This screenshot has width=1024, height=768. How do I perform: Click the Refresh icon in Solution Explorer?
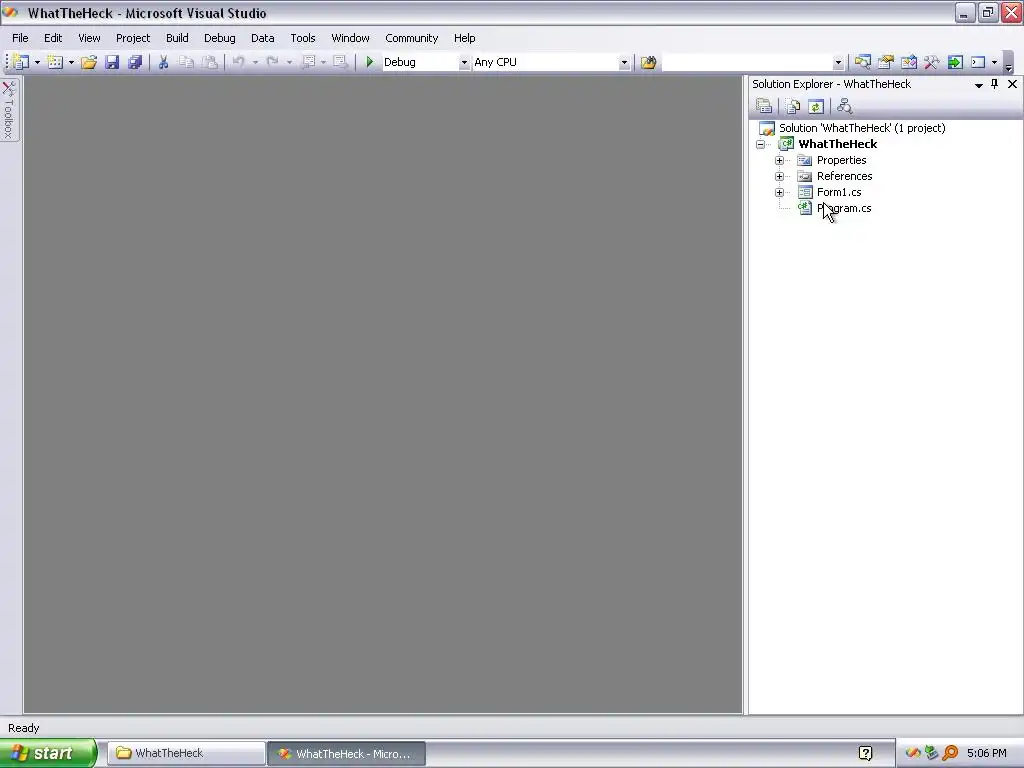click(x=816, y=106)
